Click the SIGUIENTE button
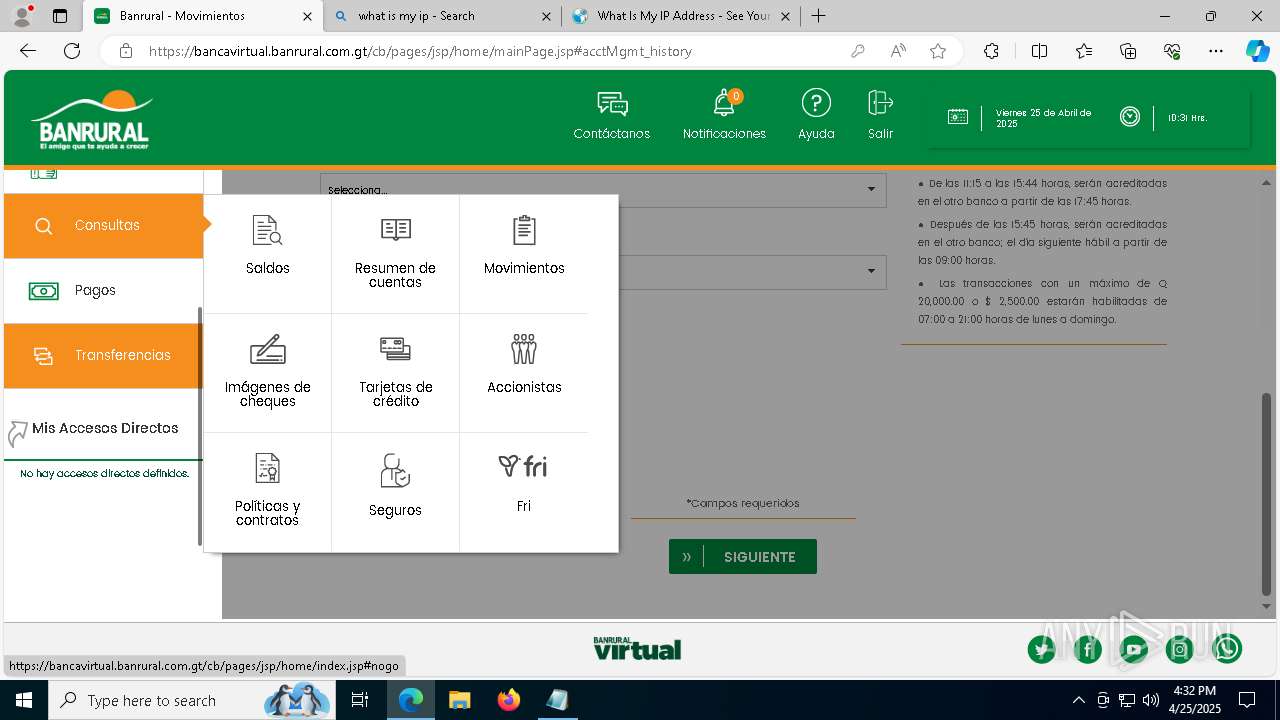 click(x=743, y=557)
